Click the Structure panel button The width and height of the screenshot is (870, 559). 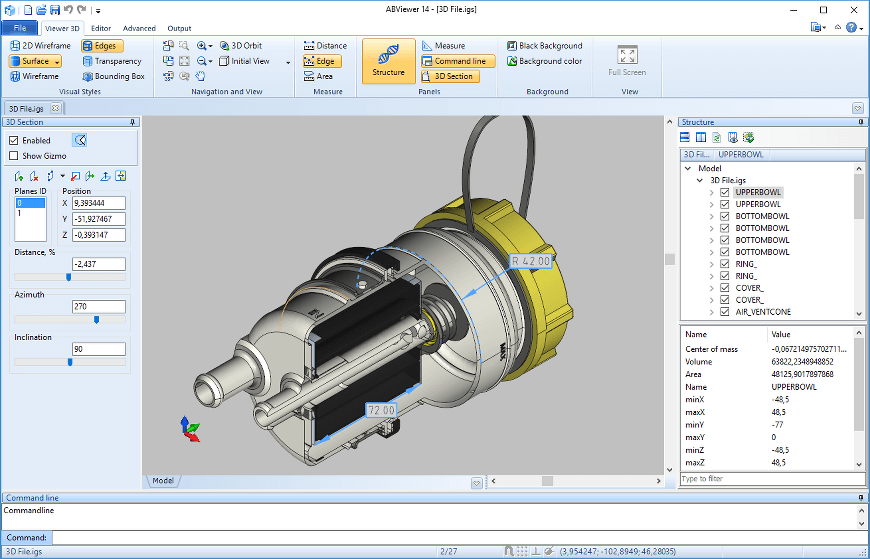[388, 60]
